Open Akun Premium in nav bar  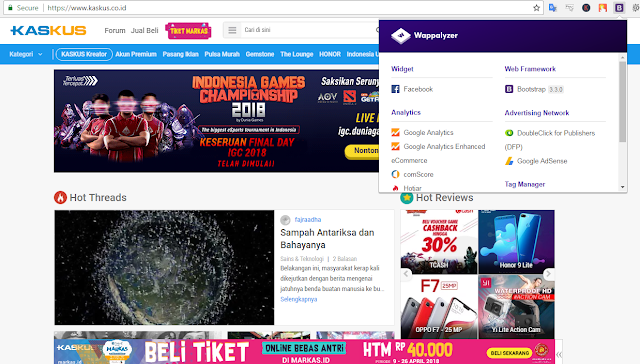136,54
